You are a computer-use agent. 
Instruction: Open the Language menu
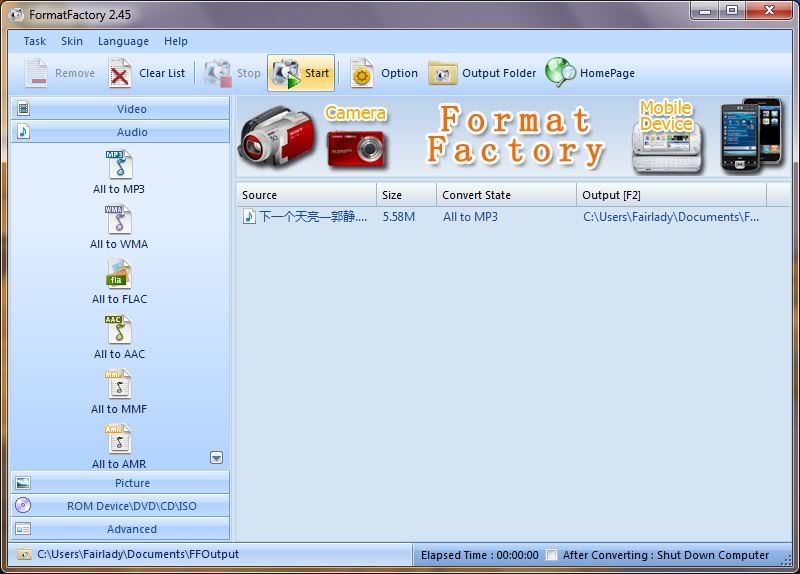(x=123, y=41)
